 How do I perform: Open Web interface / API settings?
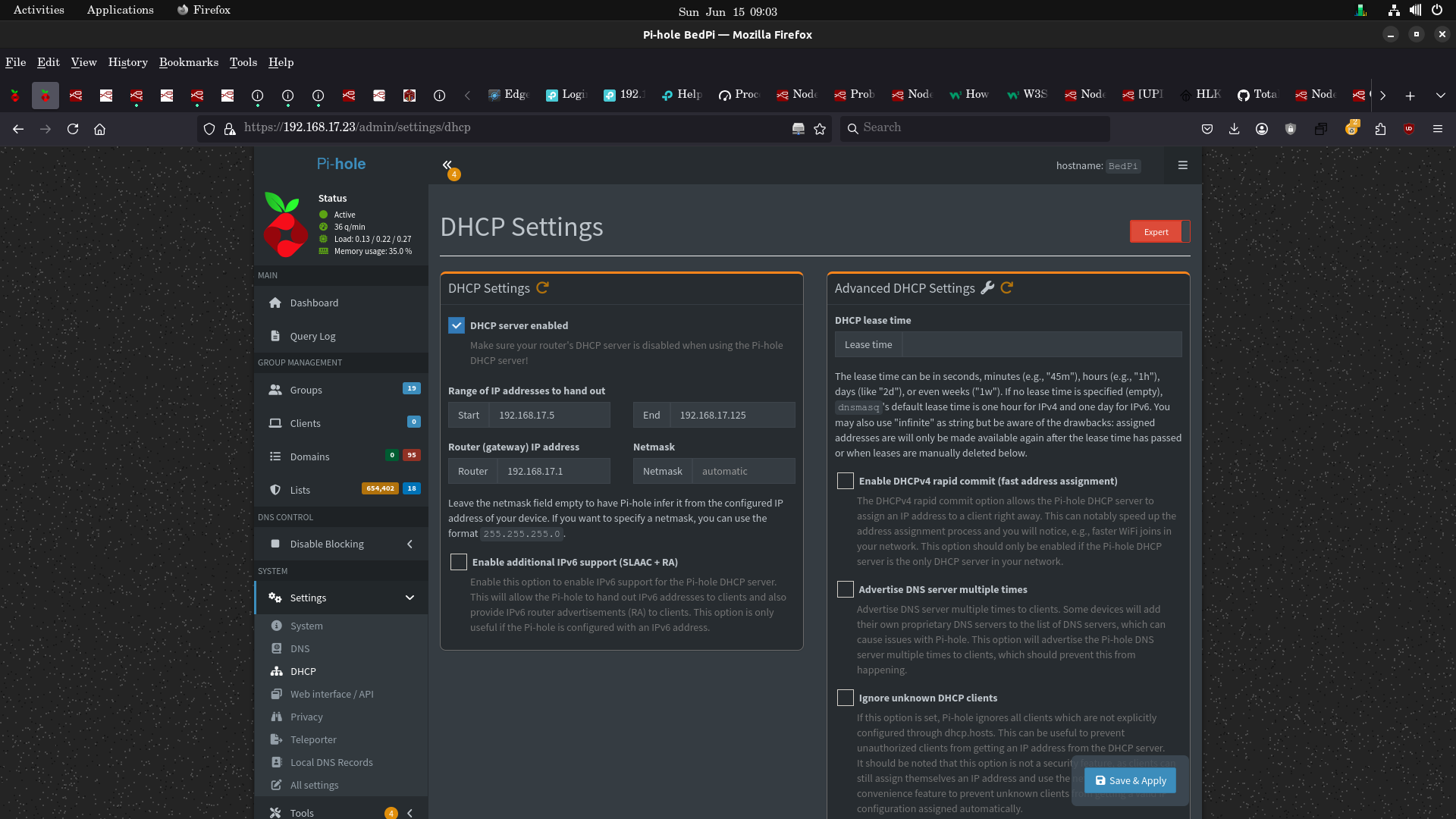pos(341,694)
